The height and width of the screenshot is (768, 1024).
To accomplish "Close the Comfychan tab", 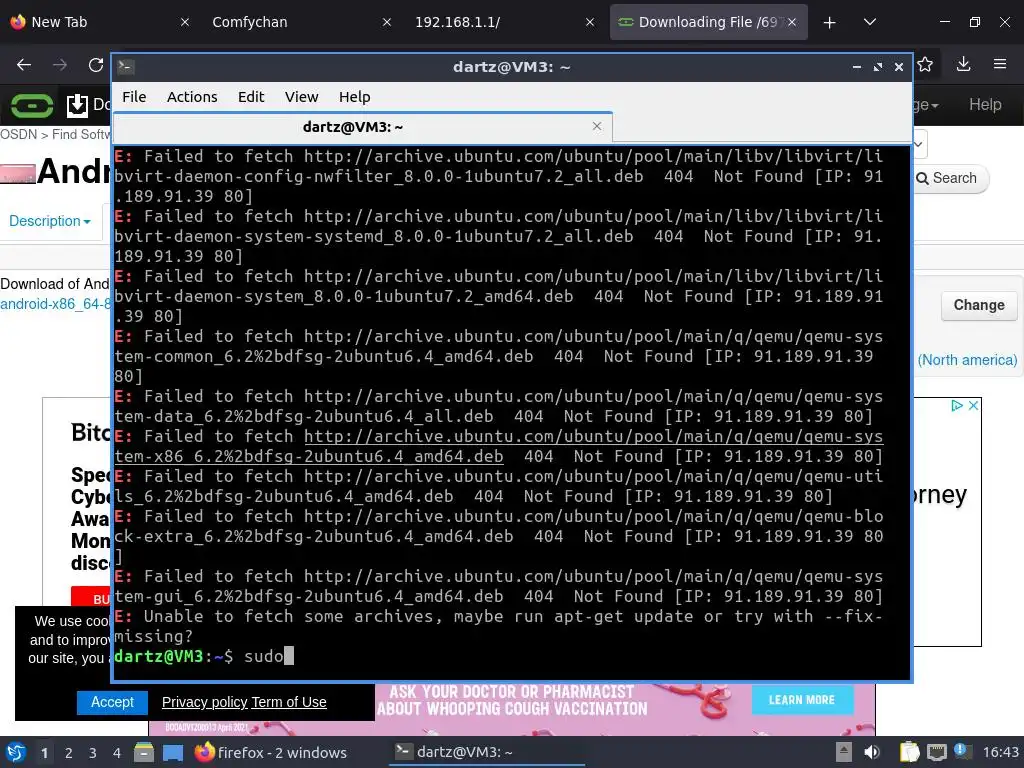I will point(387,22).
